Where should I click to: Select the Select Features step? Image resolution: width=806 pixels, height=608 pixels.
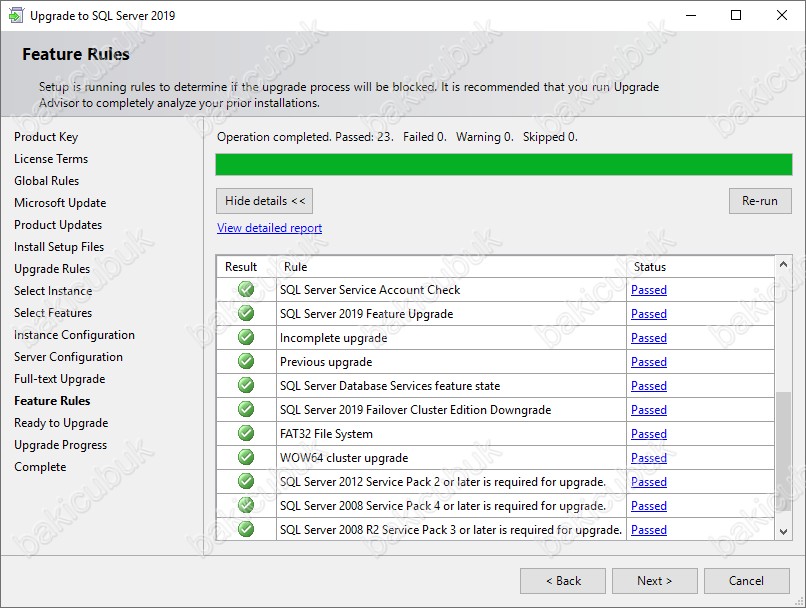pos(53,313)
